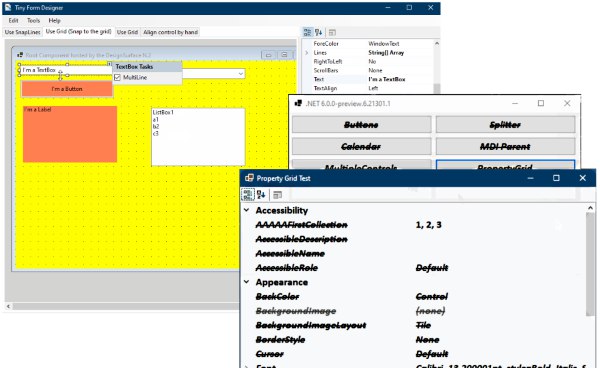
Task: Click the Alphabetical sort icon in Tiny Form Designer
Action: 318,33
